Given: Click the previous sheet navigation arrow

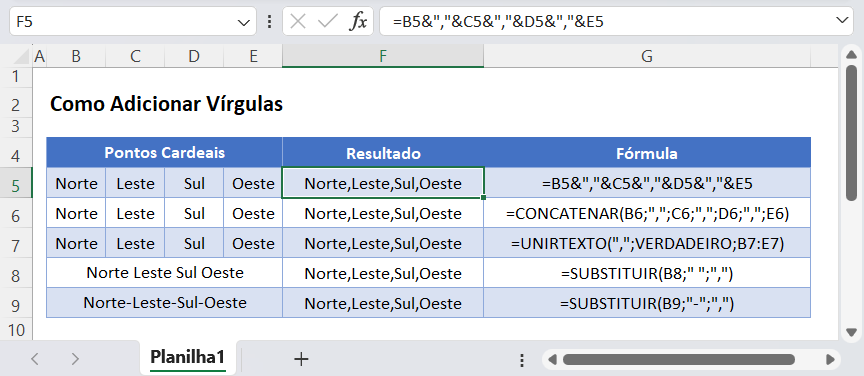Looking at the screenshot, I should 35,359.
